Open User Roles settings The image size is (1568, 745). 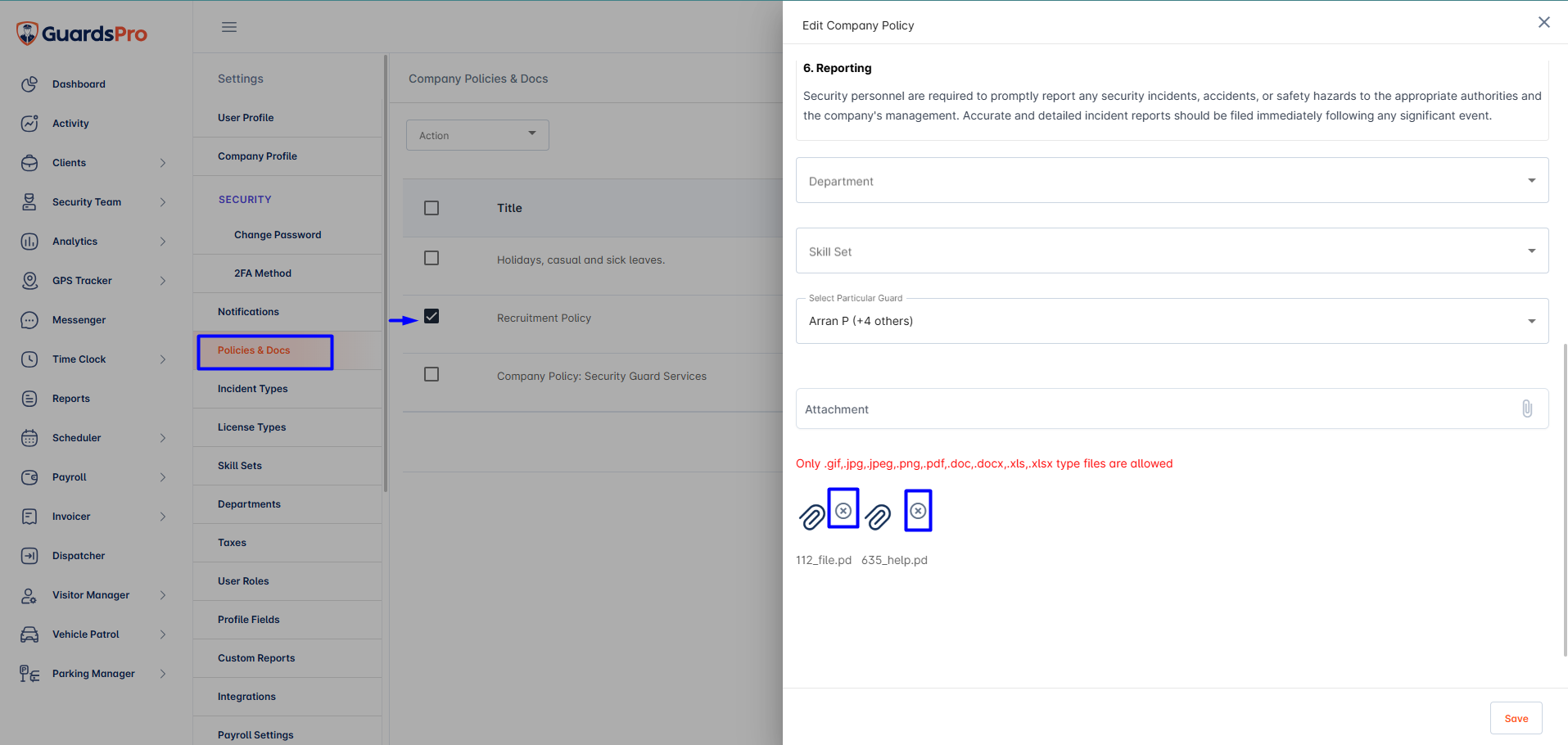(287, 581)
